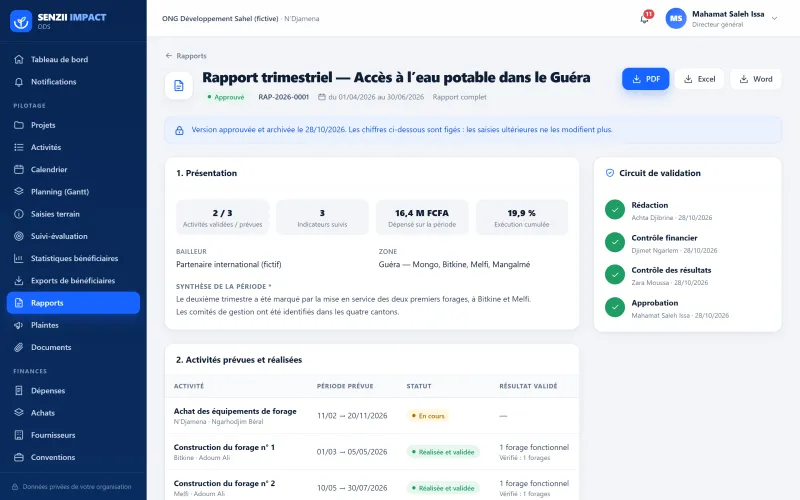Click the 2 / 3 Activités validées card
The width and height of the screenshot is (800, 500).
pyautogui.click(x=222, y=217)
